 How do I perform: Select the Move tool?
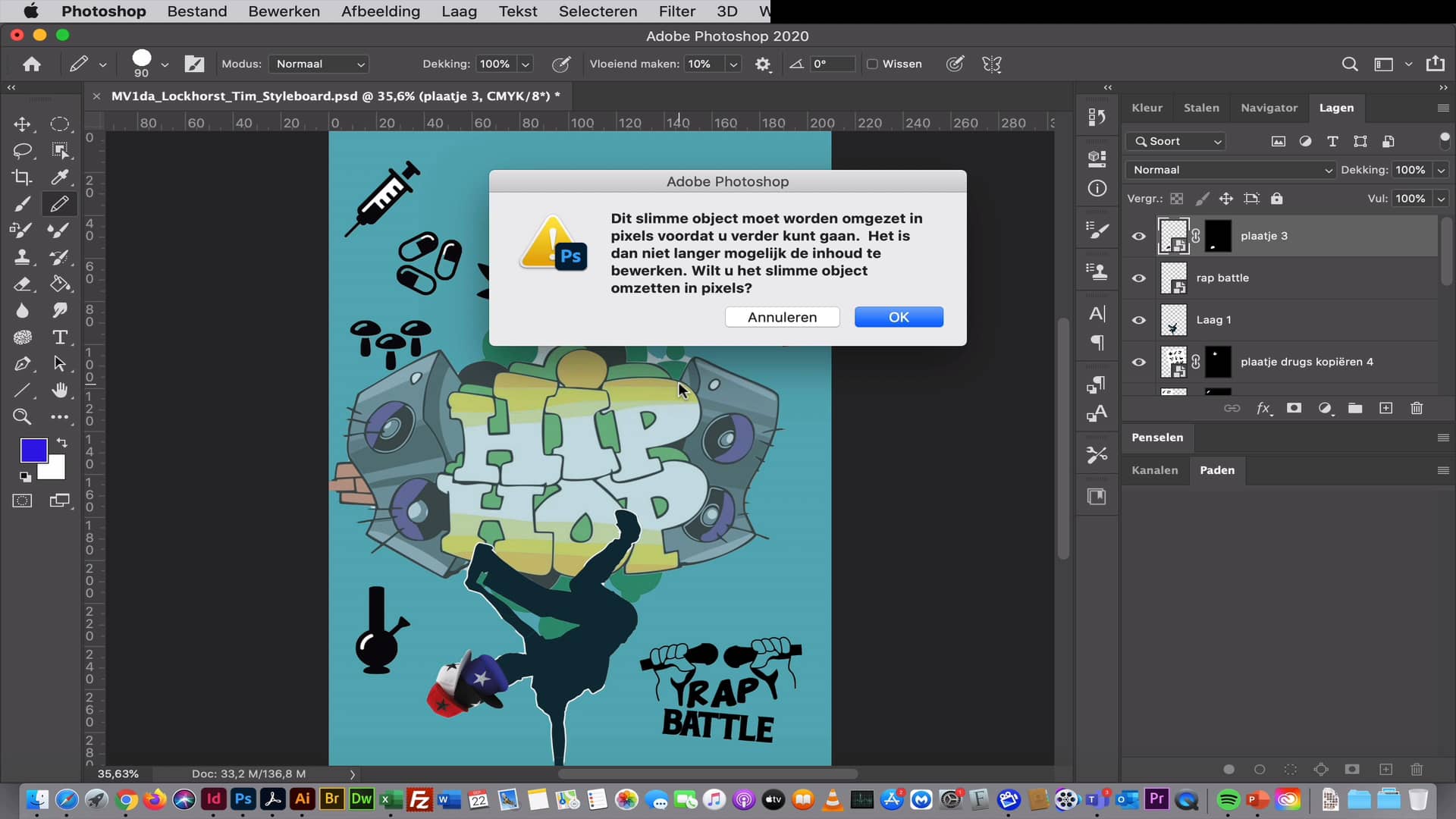(22, 124)
